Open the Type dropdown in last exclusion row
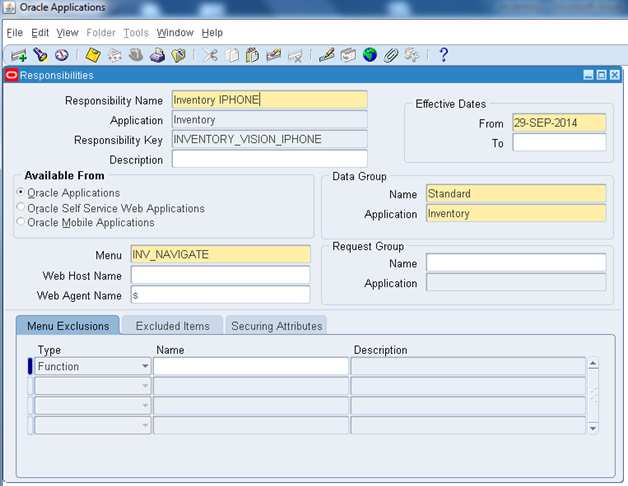The height and width of the screenshot is (486, 628). (x=146, y=426)
